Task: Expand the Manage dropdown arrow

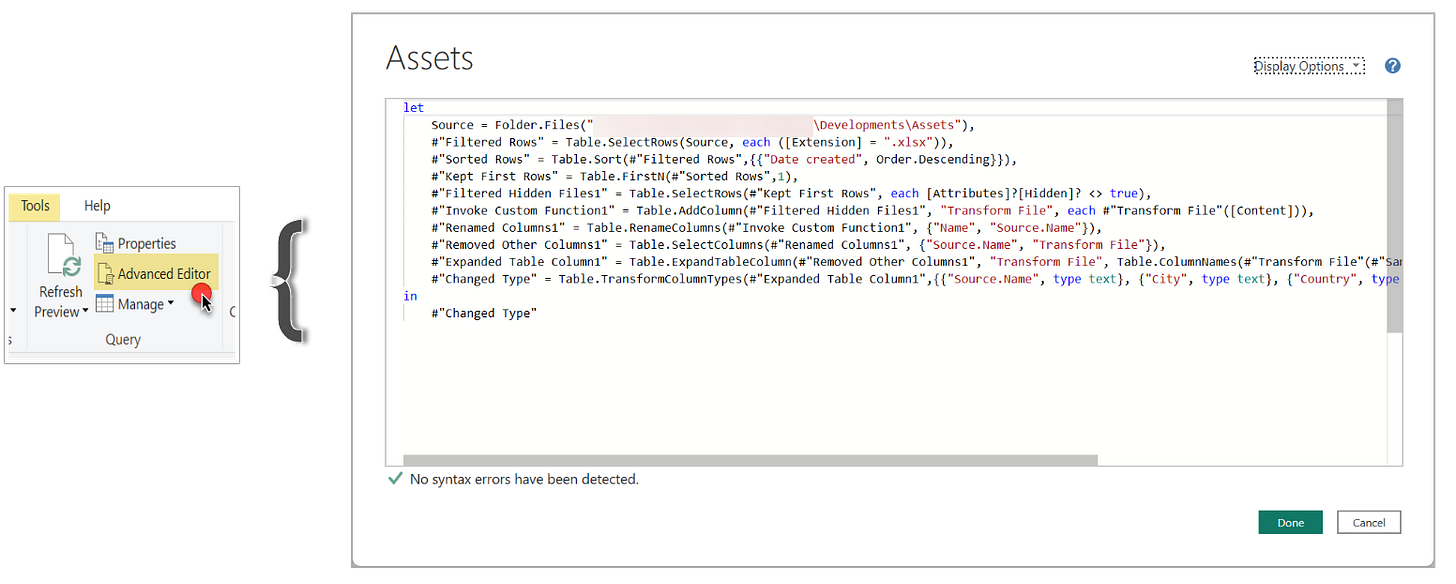Action: point(170,304)
